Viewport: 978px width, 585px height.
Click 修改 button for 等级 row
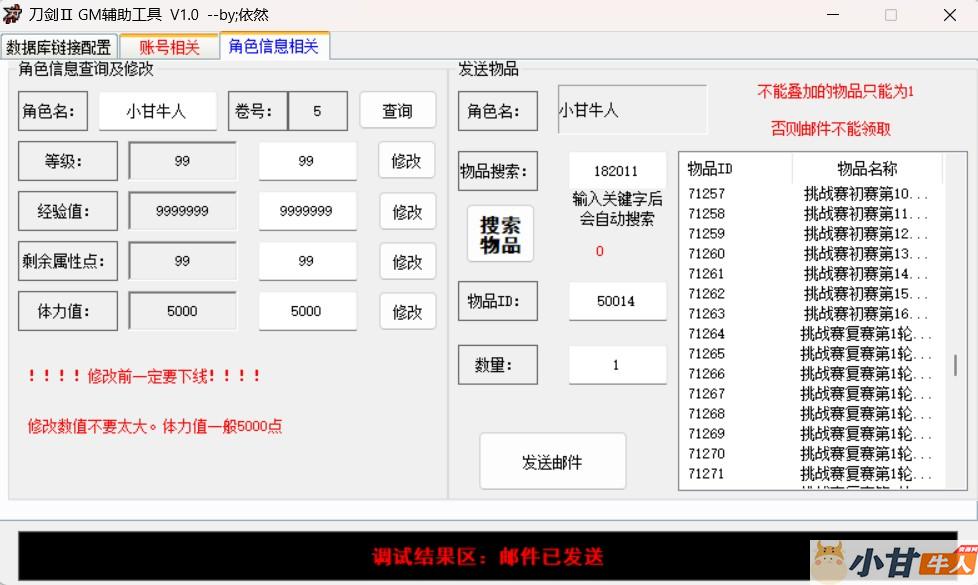point(407,161)
